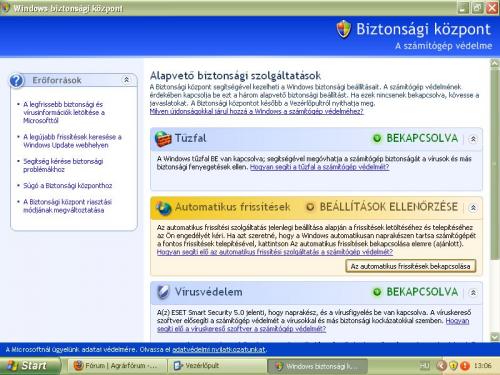Click the 13:06 clock in the taskbar
The image size is (500, 375).
pos(482,366)
